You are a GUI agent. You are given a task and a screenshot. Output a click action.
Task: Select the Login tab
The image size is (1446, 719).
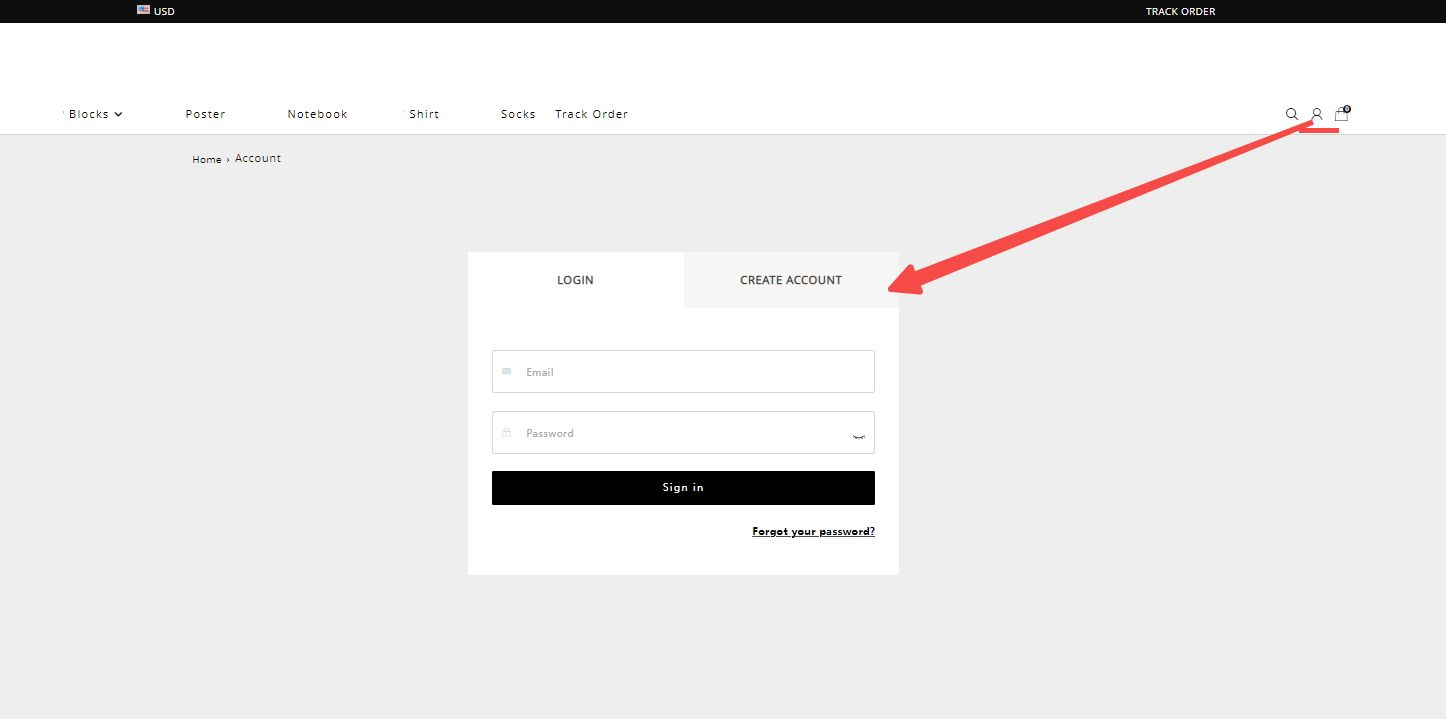(575, 280)
